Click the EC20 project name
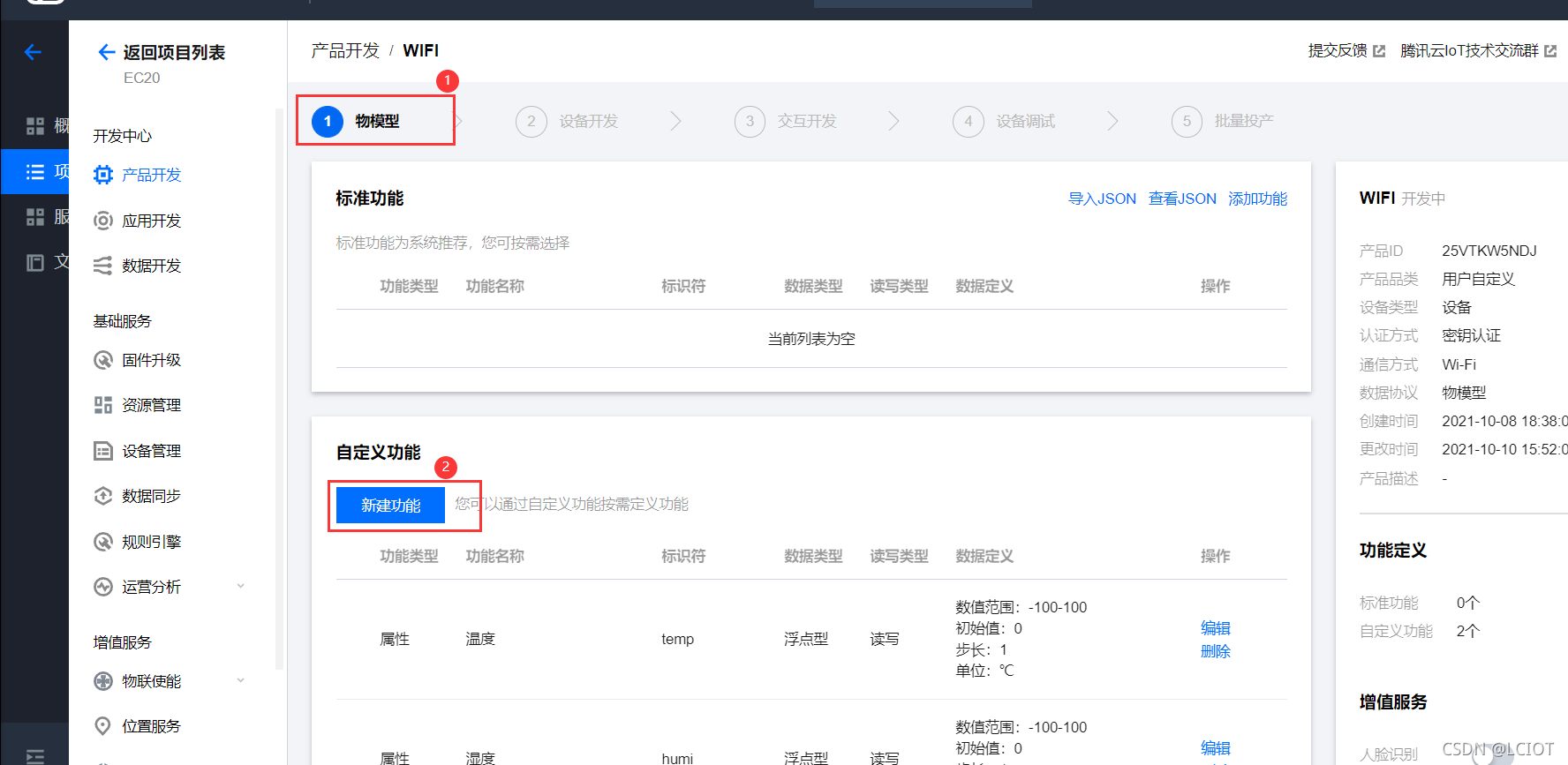The width and height of the screenshot is (1568, 765). [141, 78]
